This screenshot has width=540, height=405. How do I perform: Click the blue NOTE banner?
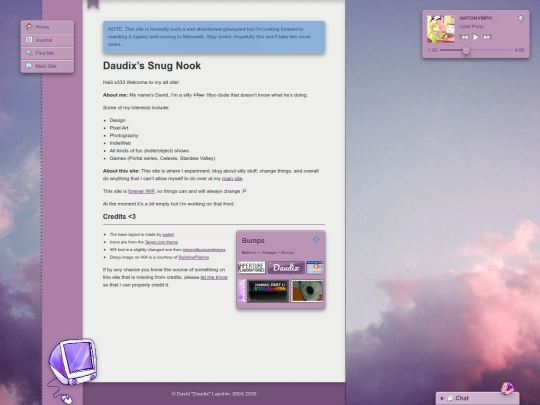pos(214,37)
